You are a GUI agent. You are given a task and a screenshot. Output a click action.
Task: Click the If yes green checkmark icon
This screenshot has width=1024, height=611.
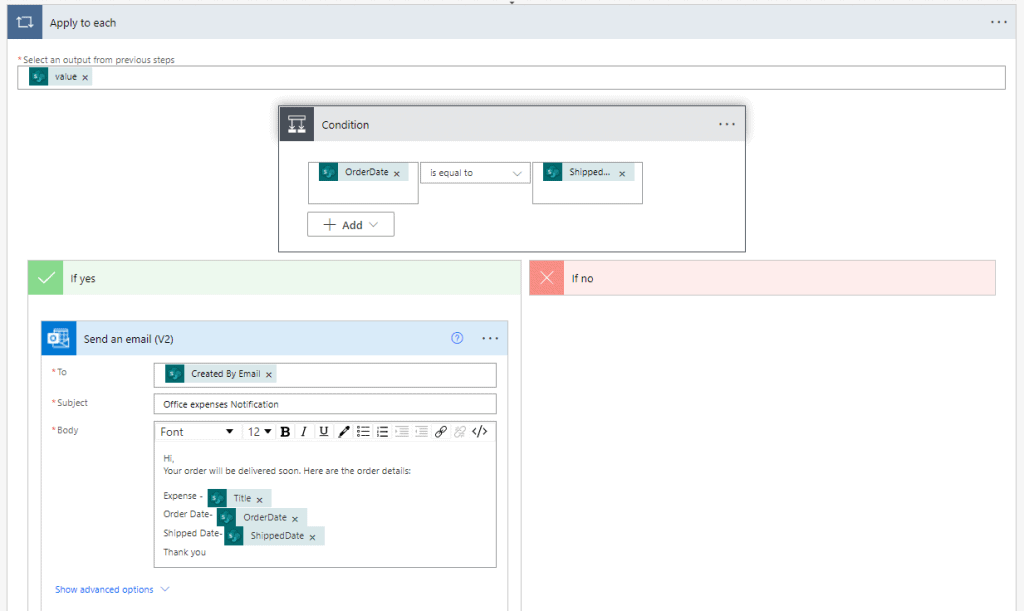coord(46,278)
